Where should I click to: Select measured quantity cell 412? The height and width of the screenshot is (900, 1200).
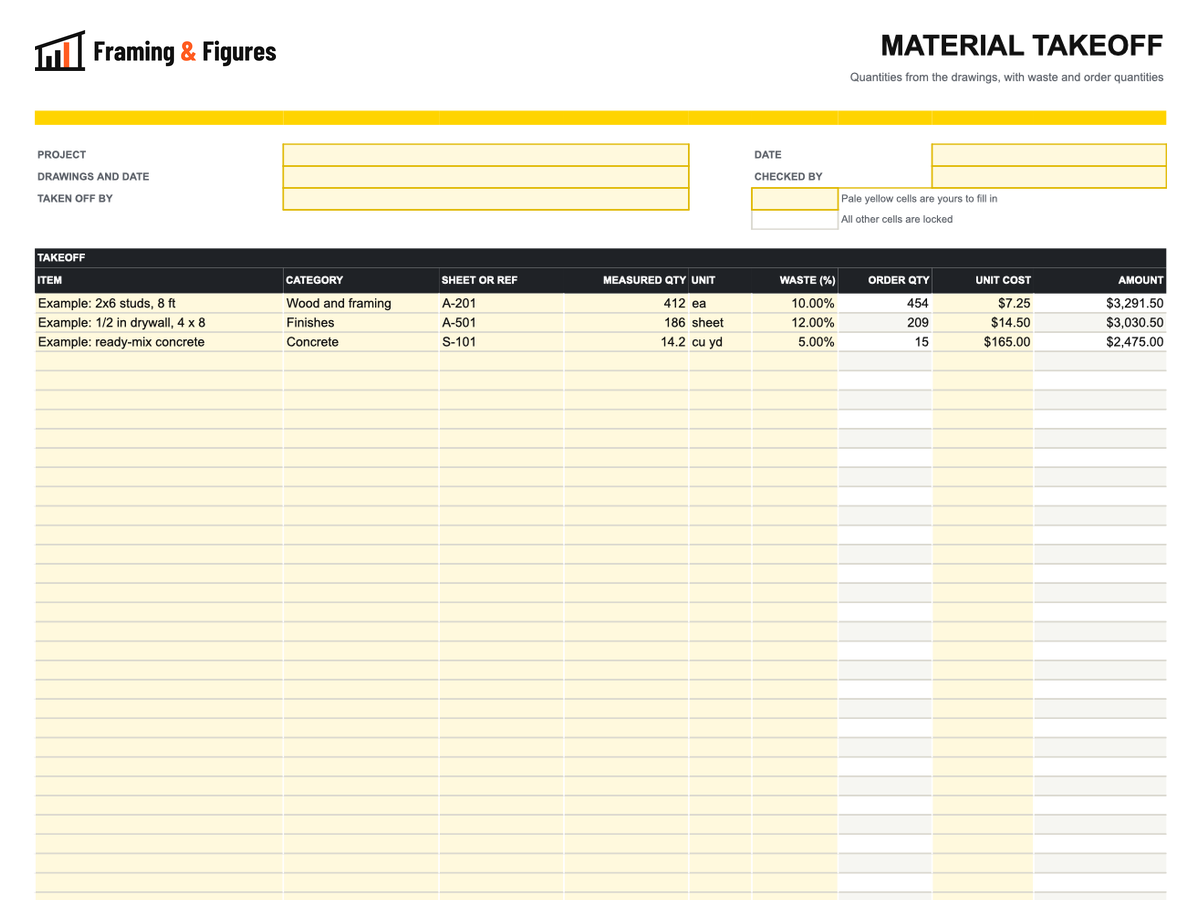click(x=626, y=303)
